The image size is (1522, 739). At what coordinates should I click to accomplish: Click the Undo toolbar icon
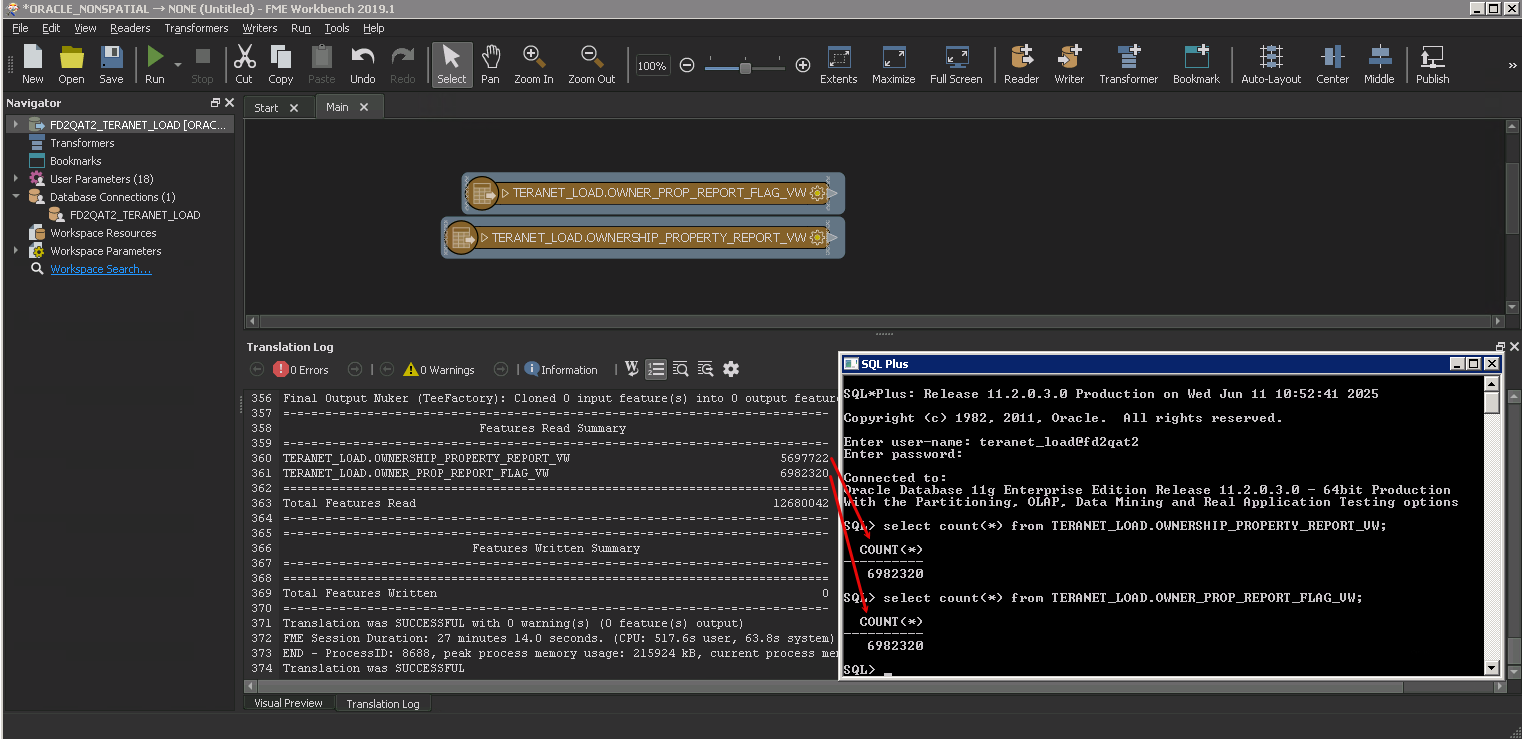coord(363,64)
